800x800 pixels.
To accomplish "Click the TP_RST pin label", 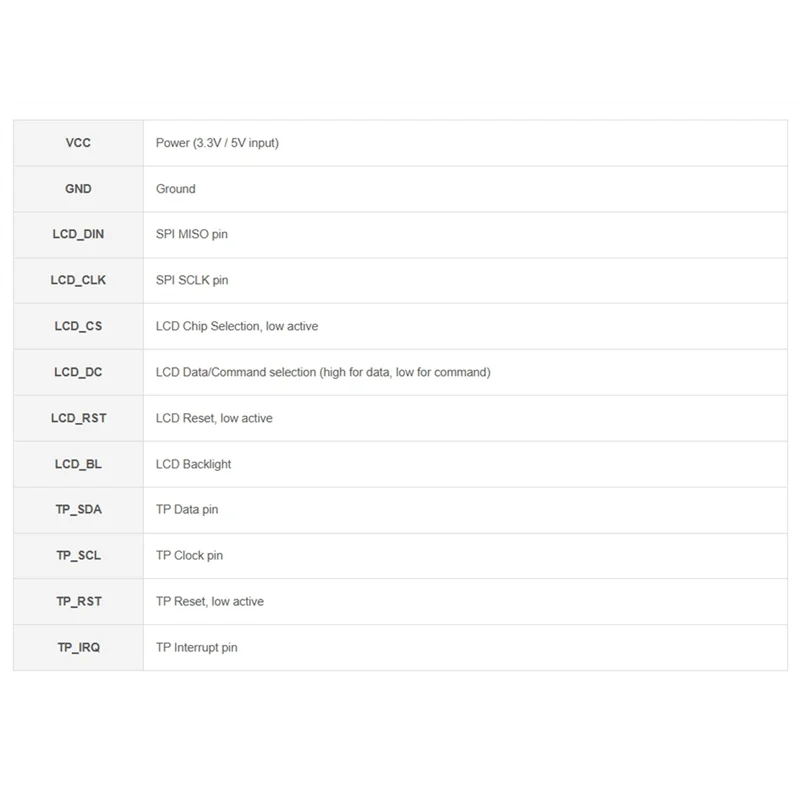I will (78, 601).
